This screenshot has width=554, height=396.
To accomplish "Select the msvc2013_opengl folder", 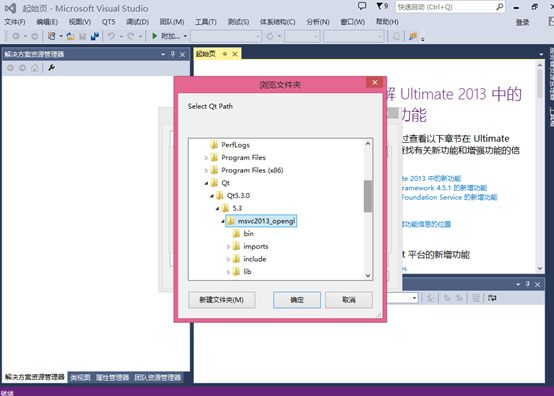I will click(x=261, y=221).
